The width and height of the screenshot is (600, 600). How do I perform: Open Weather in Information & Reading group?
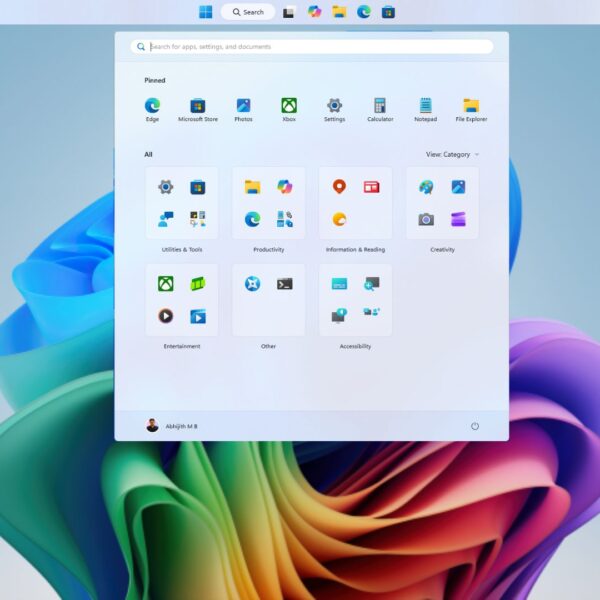click(339, 219)
